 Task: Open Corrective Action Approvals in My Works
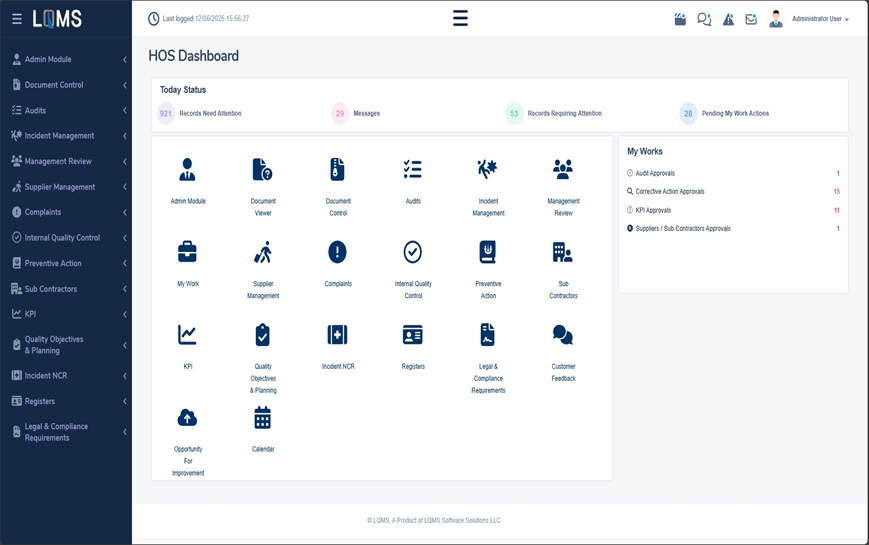[x=733, y=191]
